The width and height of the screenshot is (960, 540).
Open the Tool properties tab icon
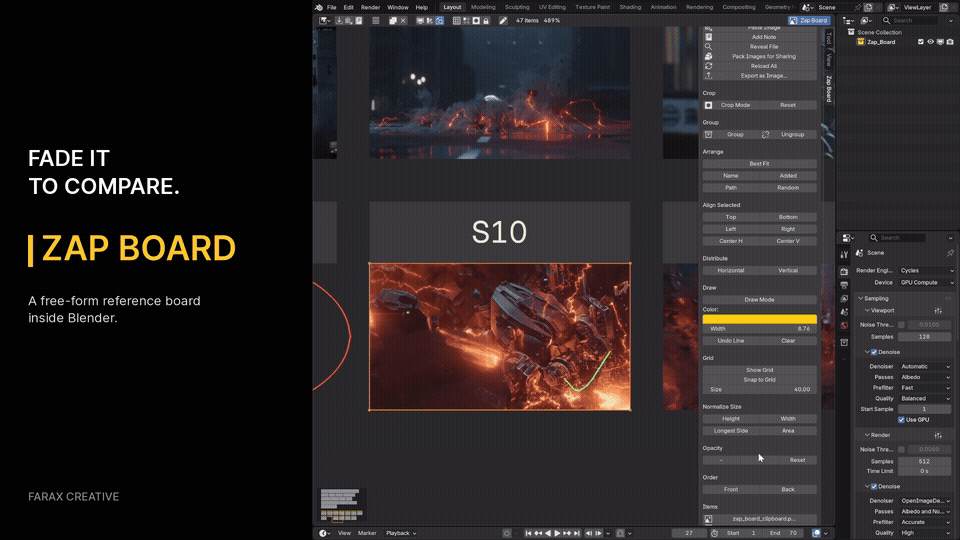pos(844,255)
